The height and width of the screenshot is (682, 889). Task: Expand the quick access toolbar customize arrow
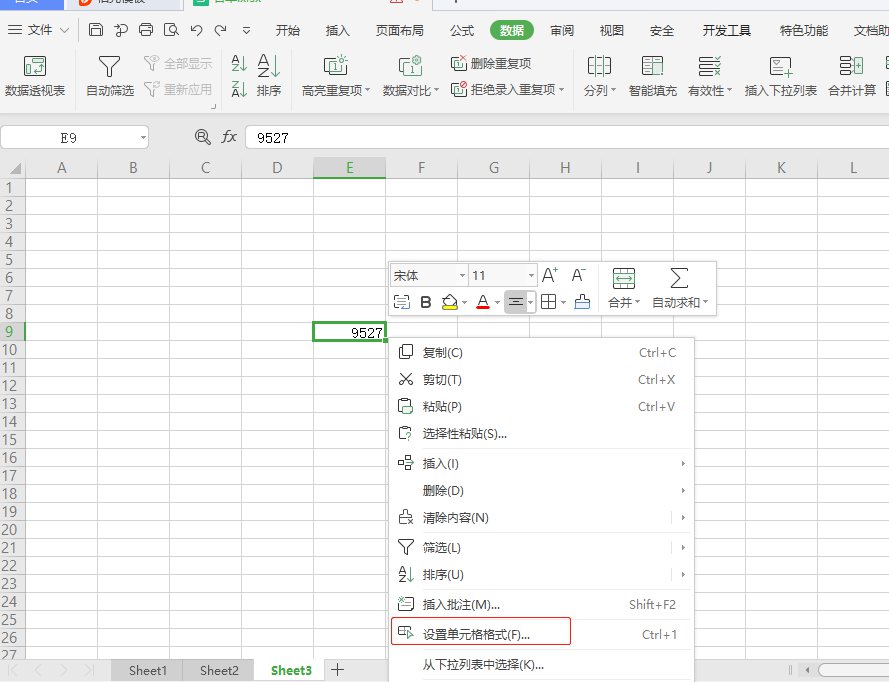(246, 31)
